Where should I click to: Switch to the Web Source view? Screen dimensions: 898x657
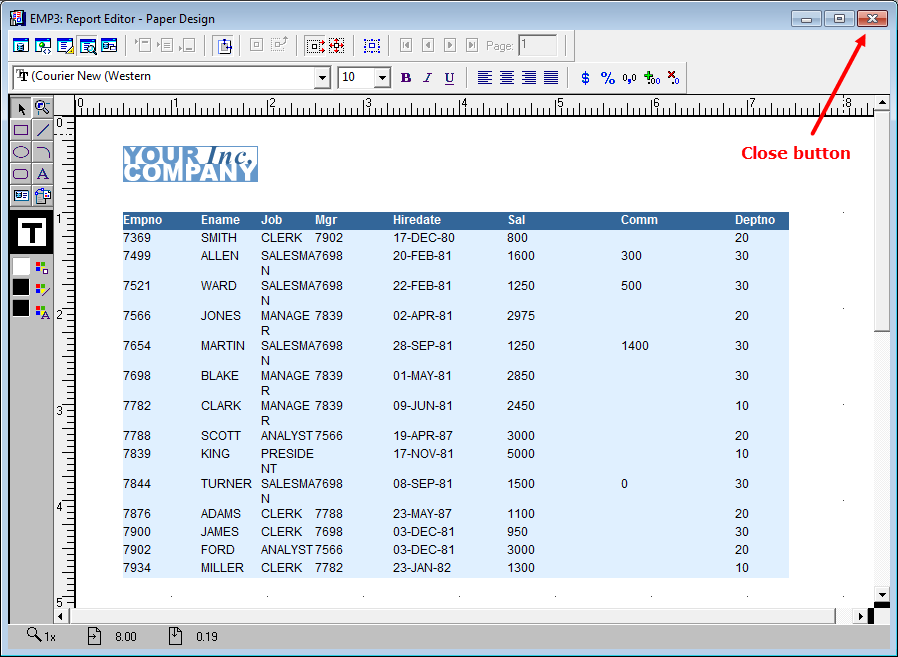(x=43, y=45)
